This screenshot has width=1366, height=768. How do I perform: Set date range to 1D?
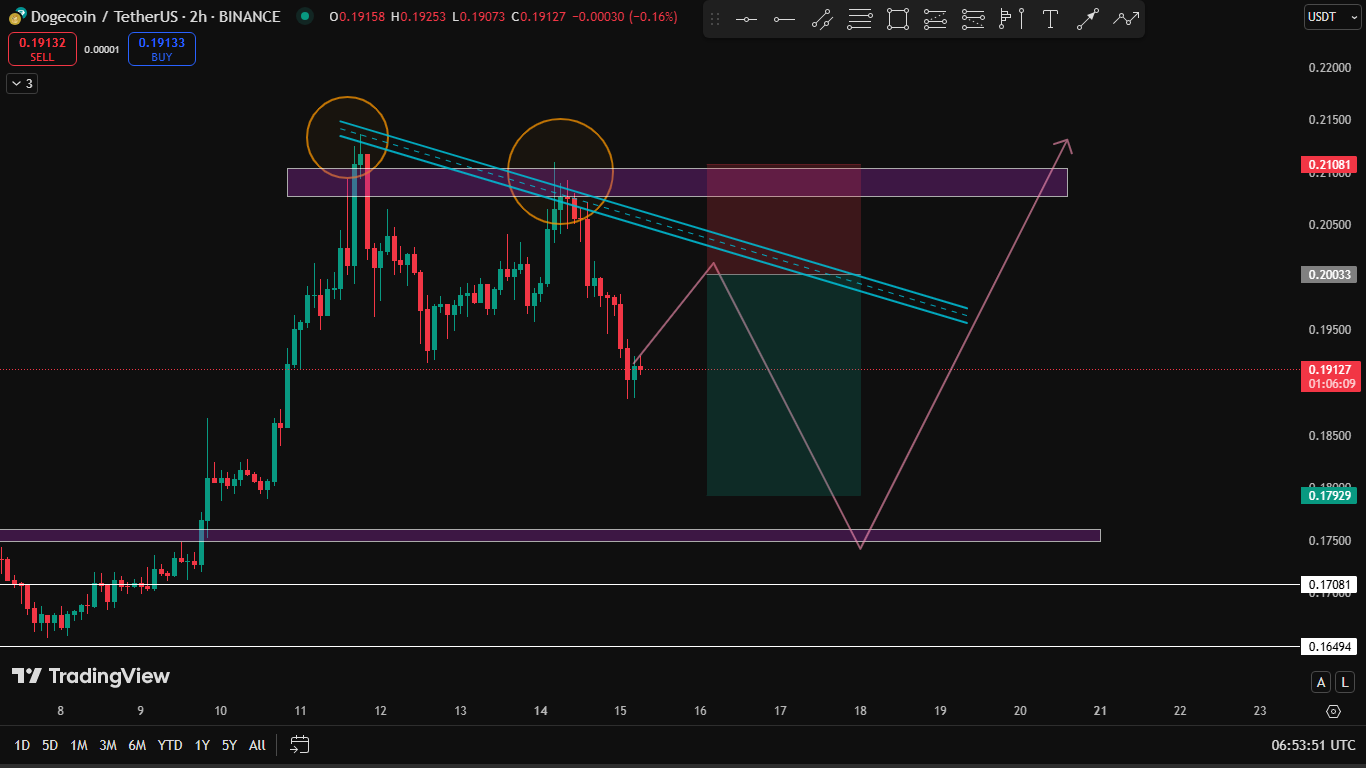(21, 745)
